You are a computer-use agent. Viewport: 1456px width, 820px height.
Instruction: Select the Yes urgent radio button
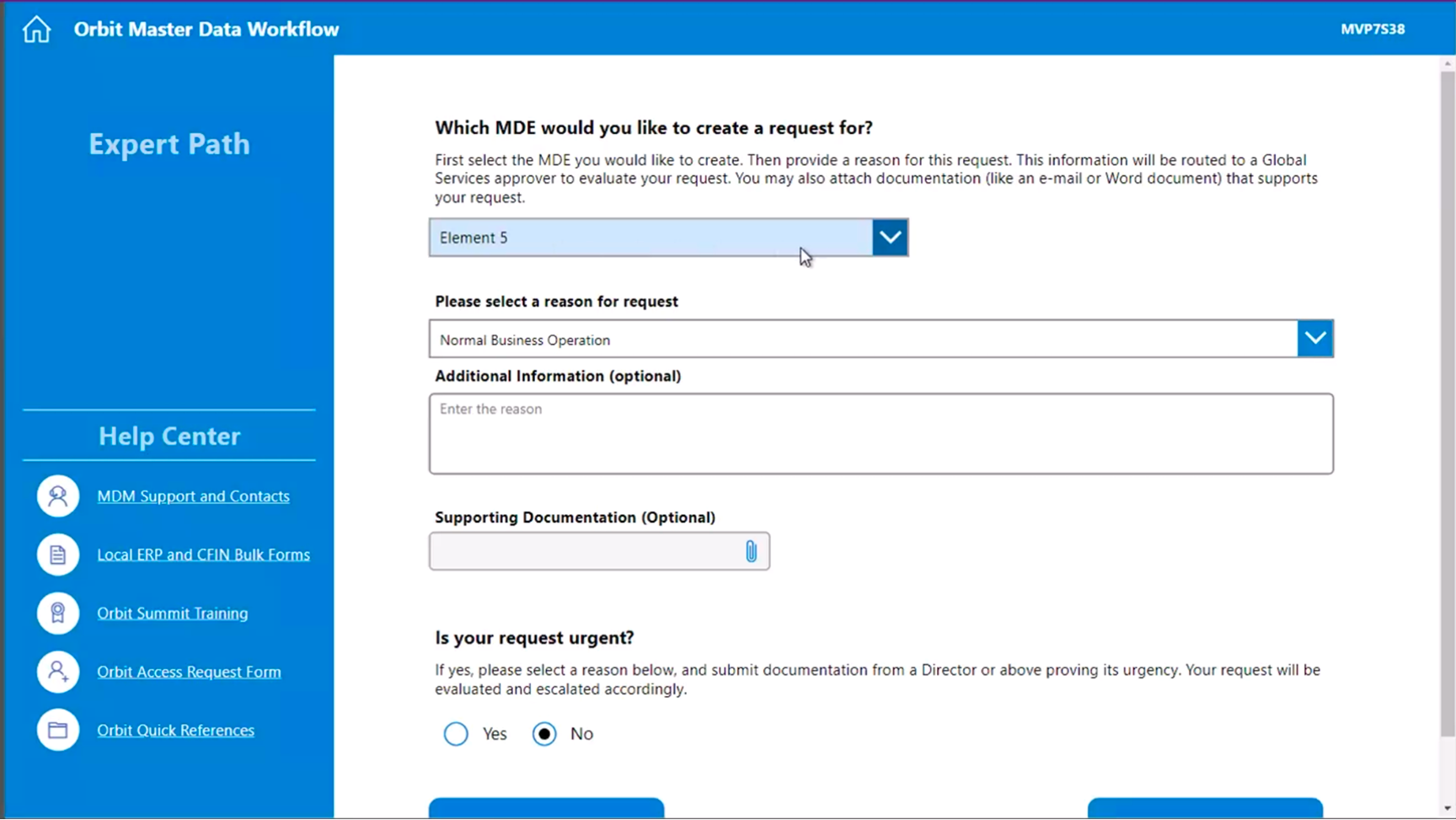(456, 734)
